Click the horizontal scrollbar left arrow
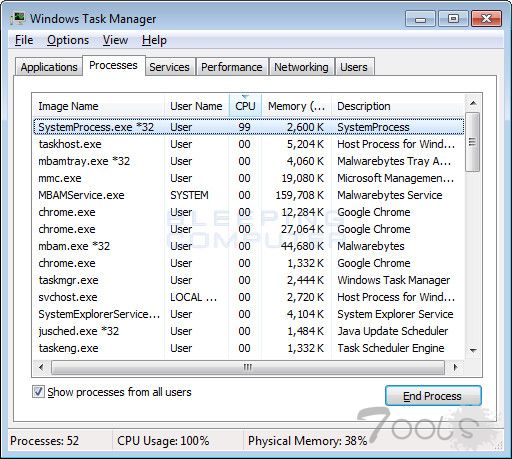This screenshot has height=459, width=512. pyautogui.click(x=41, y=367)
